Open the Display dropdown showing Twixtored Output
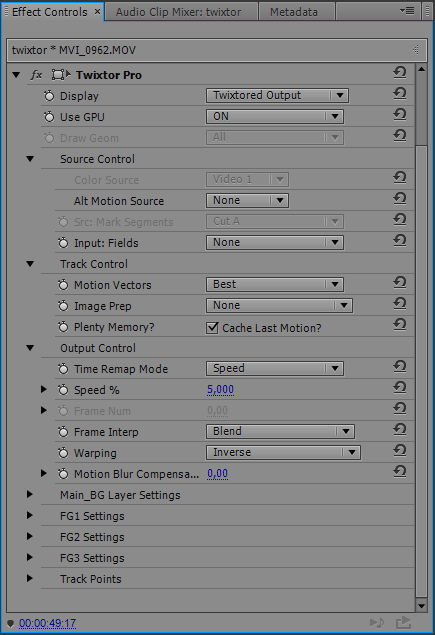Image resolution: width=435 pixels, height=635 pixels. tap(277, 96)
